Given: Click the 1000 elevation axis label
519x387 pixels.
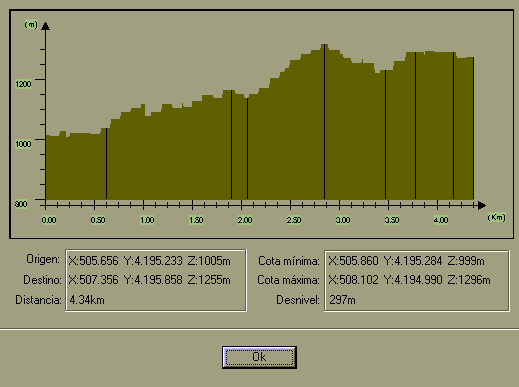Looking at the screenshot, I should (23, 144).
